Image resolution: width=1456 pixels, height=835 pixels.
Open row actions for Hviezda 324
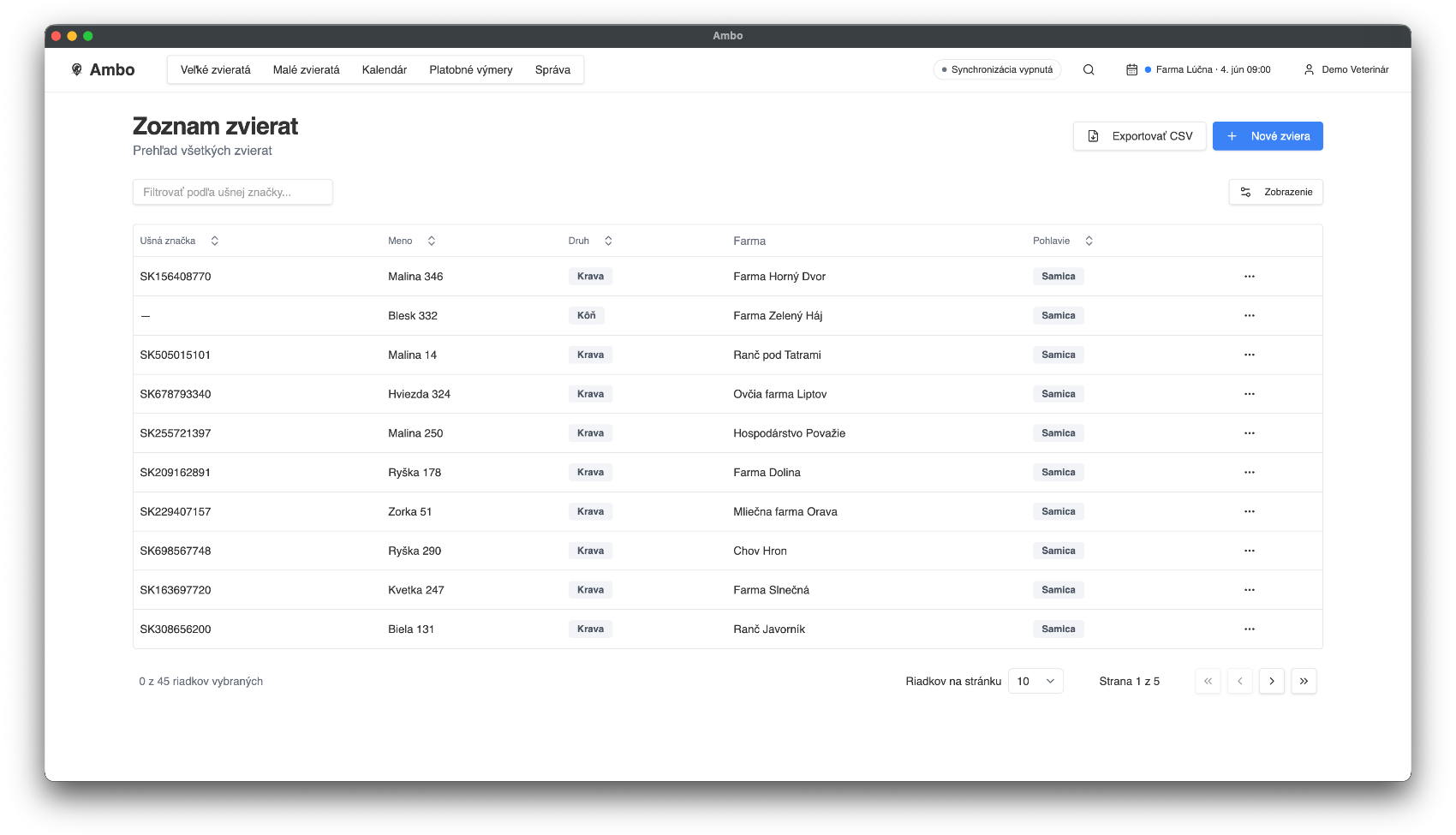pyautogui.click(x=1250, y=394)
